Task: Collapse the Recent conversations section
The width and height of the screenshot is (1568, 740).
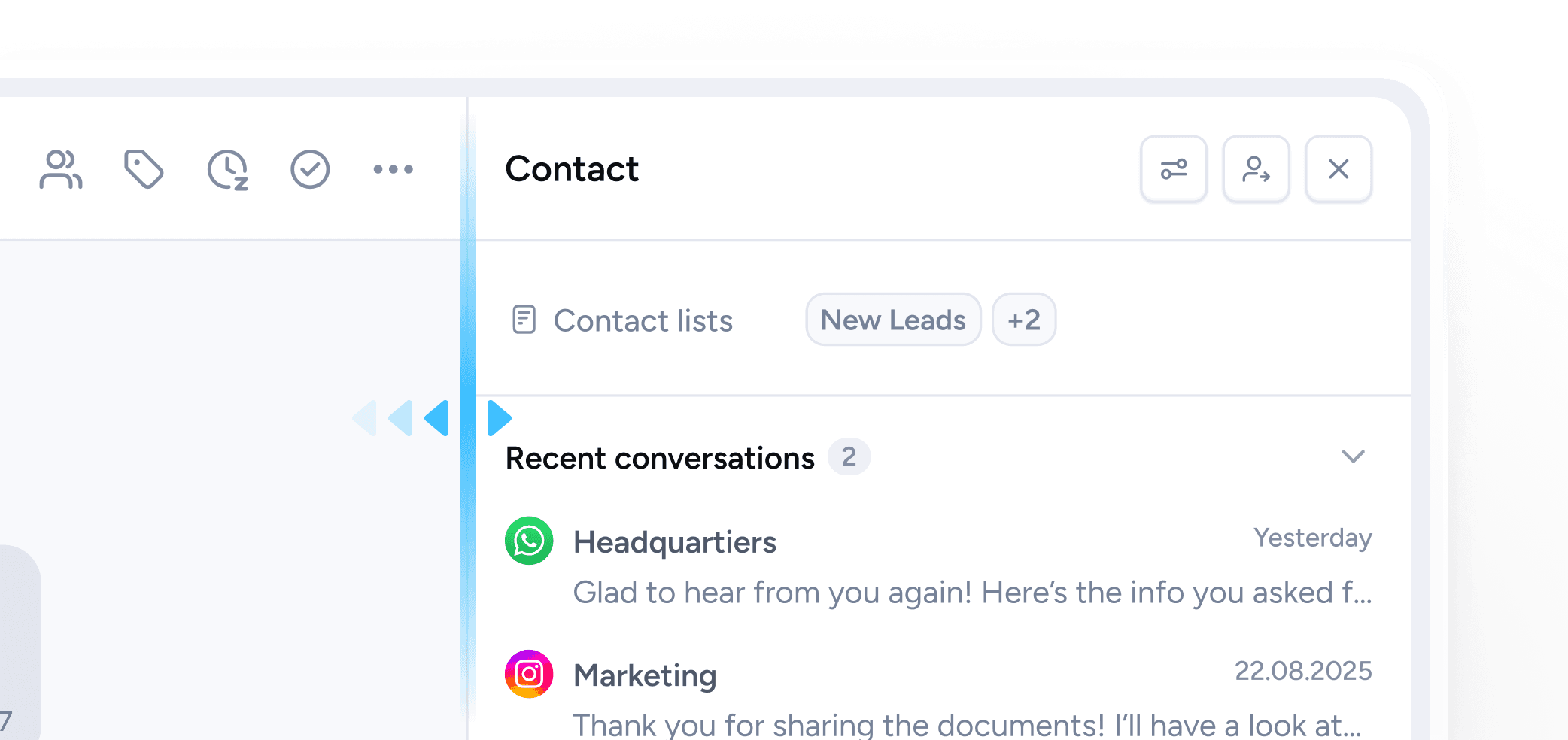Action: point(1353,456)
